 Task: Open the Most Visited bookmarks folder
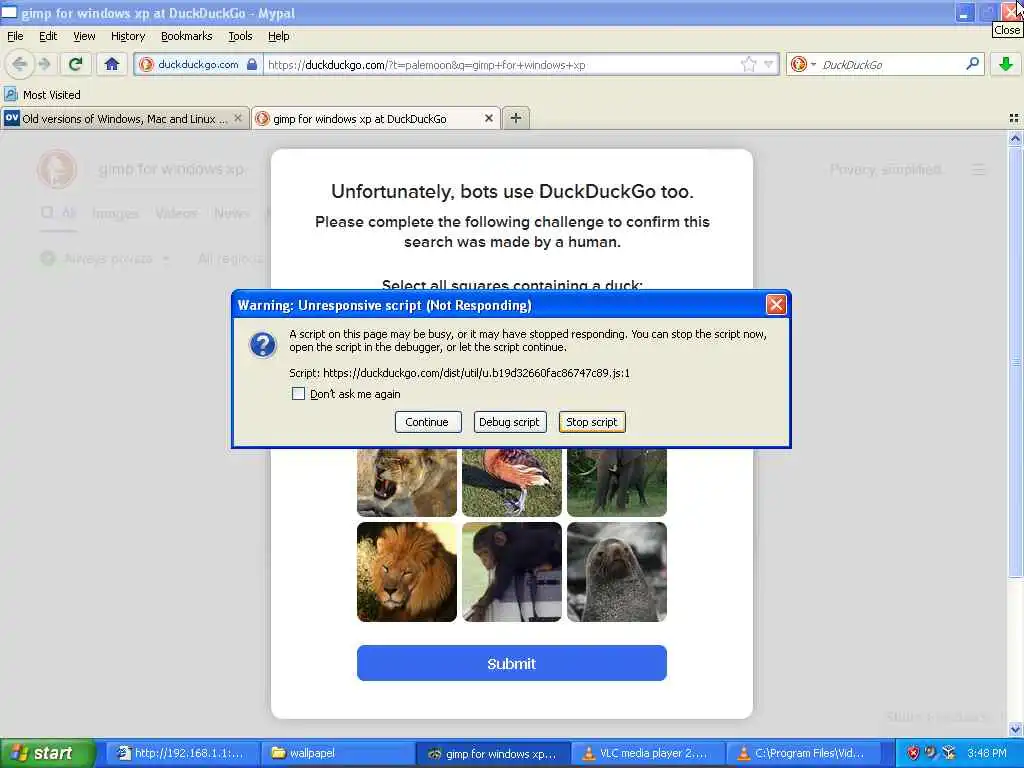[x=42, y=95]
